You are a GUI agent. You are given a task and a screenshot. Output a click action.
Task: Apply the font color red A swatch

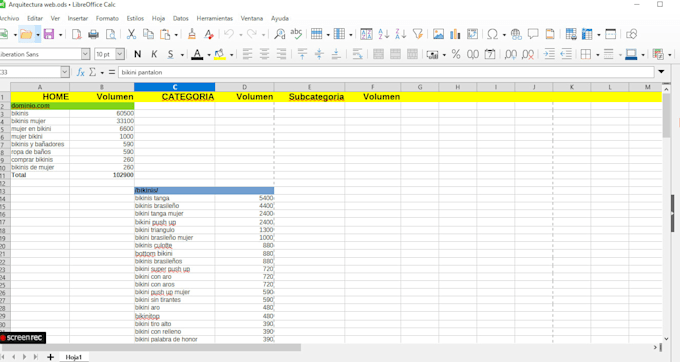pyautogui.click(x=197, y=54)
